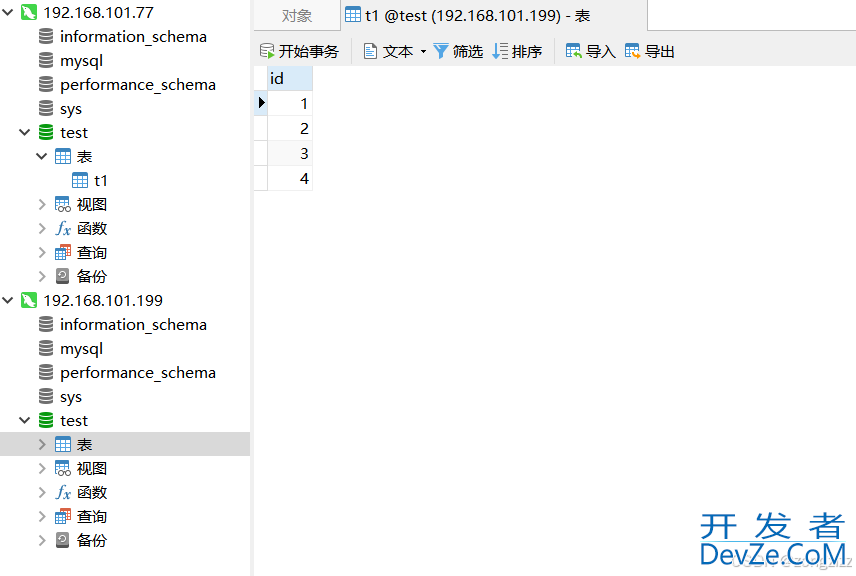The width and height of the screenshot is (856, 576).
Task: Click the 开始事务 begin transaction button
Action: (x=299, y=52)
